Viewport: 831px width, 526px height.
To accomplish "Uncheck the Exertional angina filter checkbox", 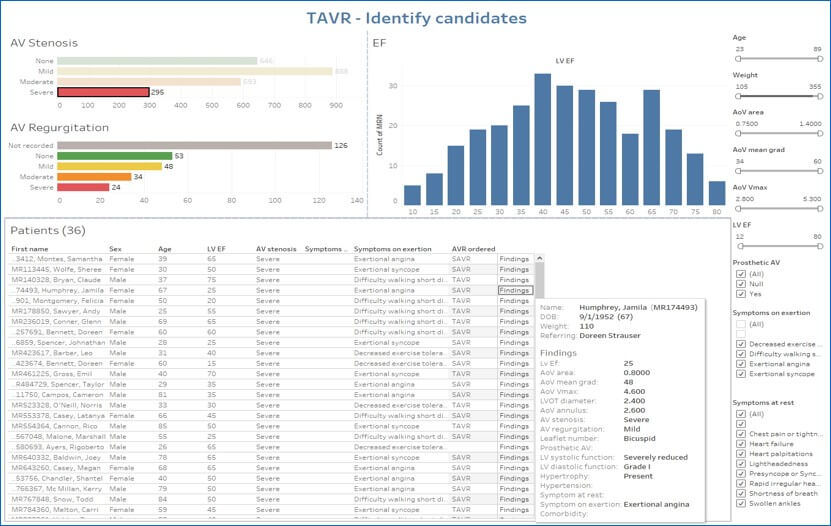I will coord(741,364).
